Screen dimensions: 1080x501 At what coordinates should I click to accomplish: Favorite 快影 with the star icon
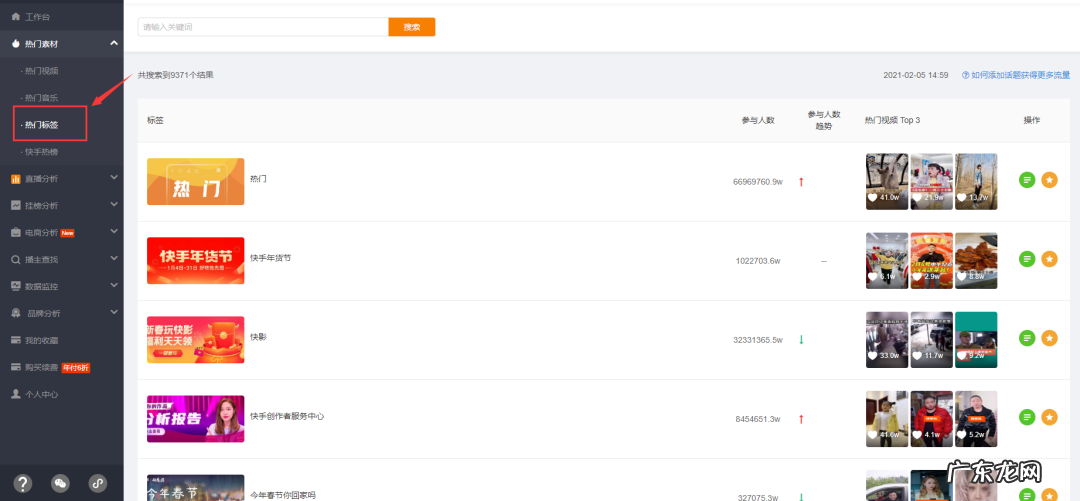click(x=1049, y=338)
